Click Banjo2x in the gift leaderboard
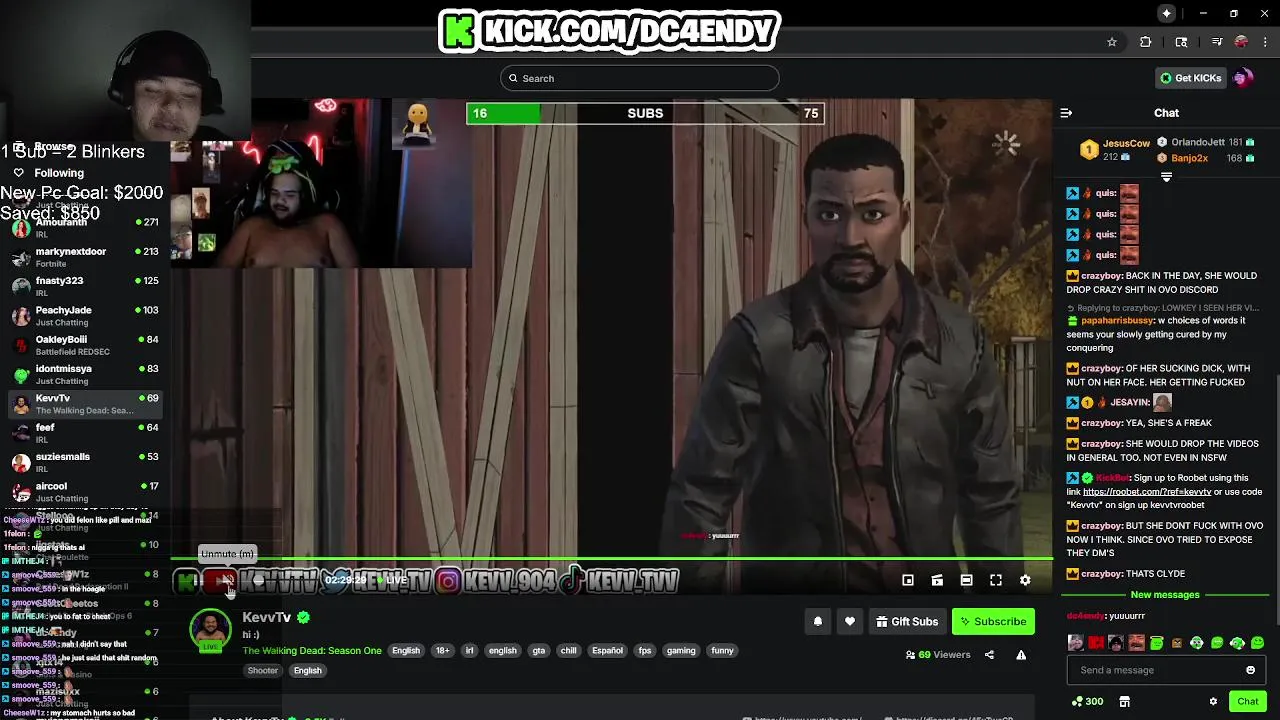Viewport: 1280px width, 720px height. (1190, 158)
